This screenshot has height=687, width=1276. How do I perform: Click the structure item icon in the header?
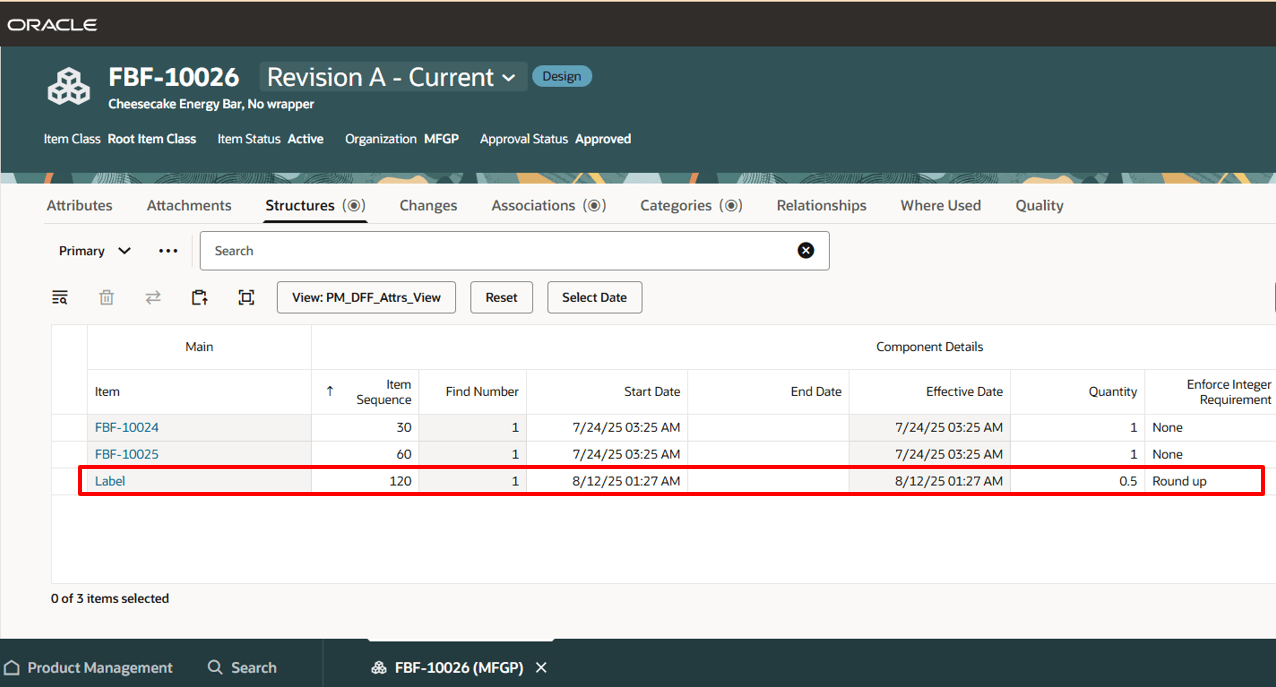pos(68,85)
